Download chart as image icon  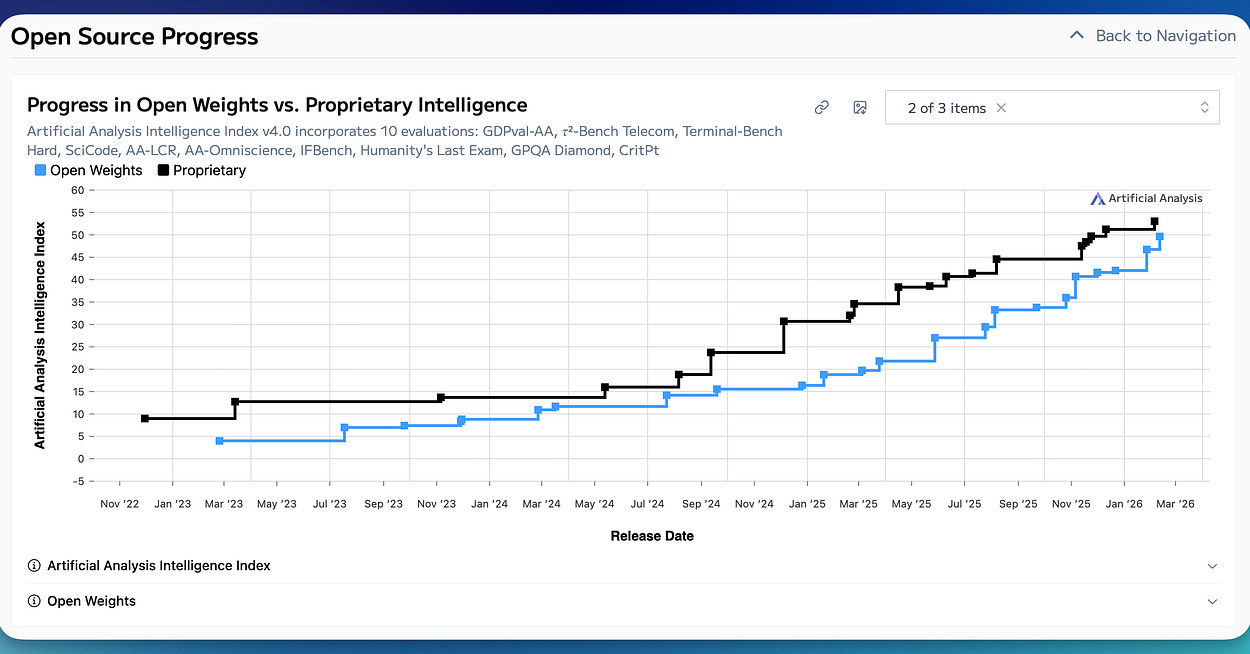pos(859,108)
